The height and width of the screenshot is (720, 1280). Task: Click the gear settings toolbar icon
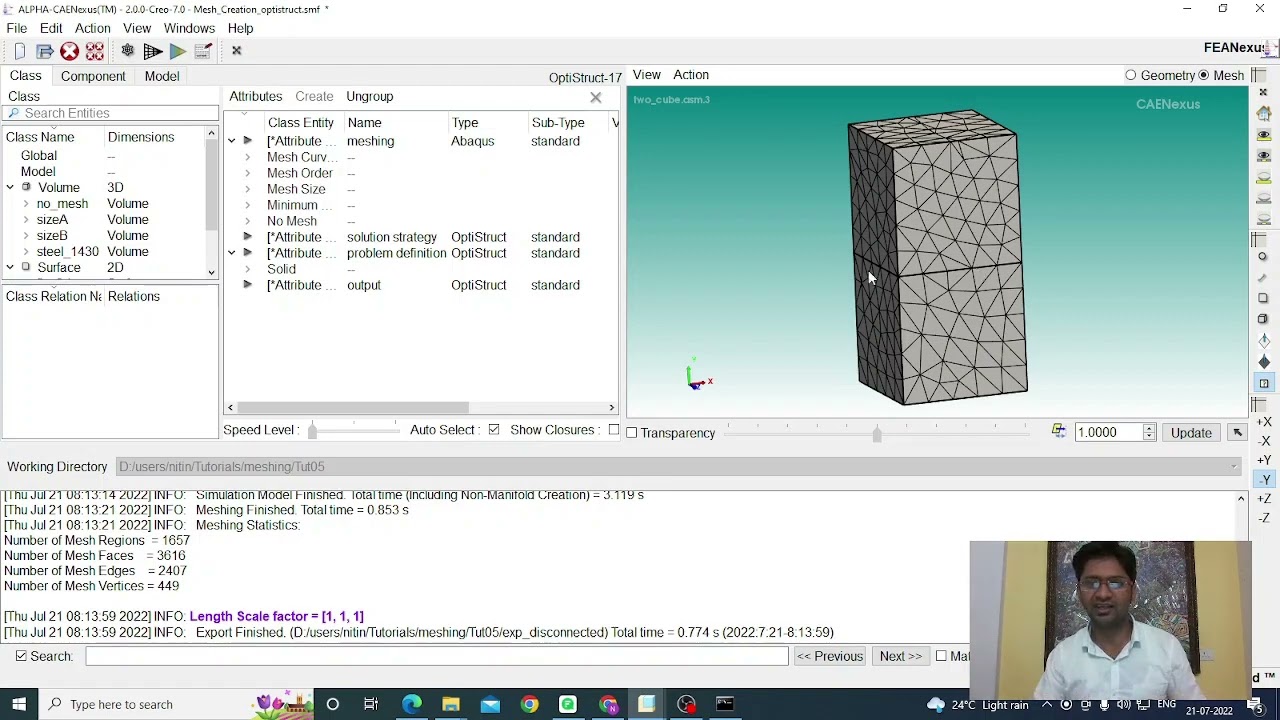click(127, 51)
